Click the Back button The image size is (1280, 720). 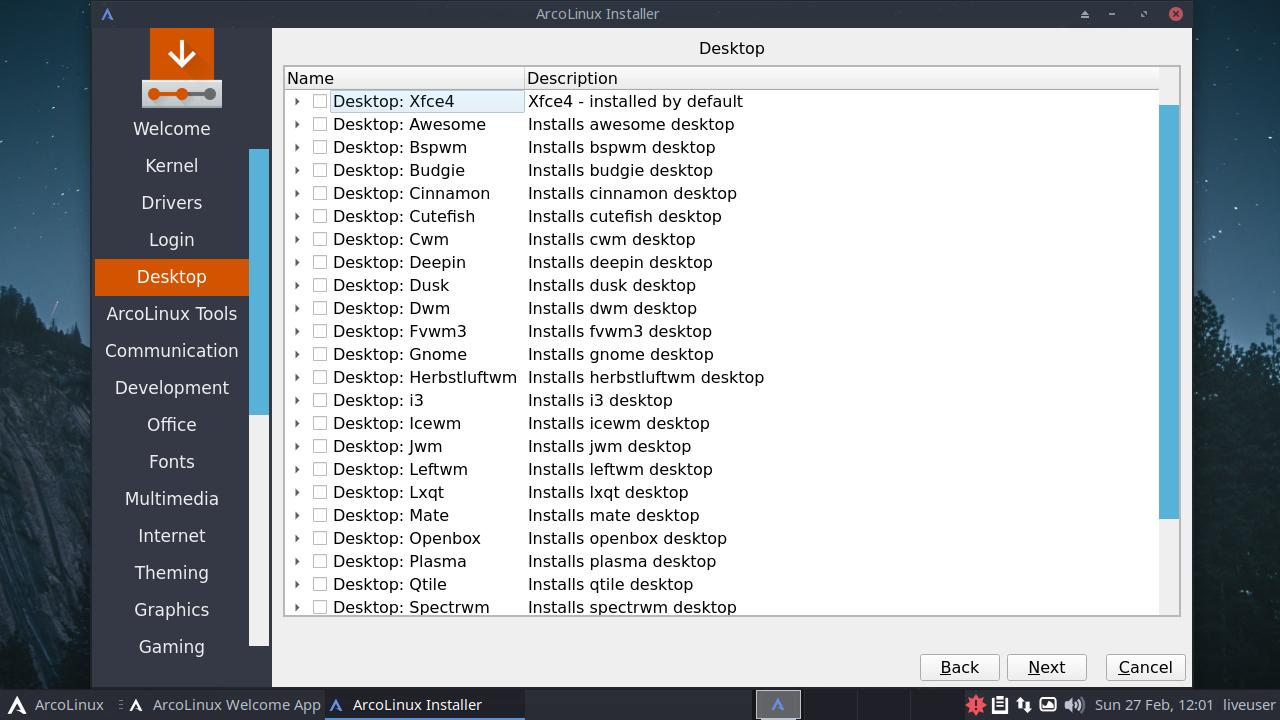pyautogui.click(x=960, y=667)
